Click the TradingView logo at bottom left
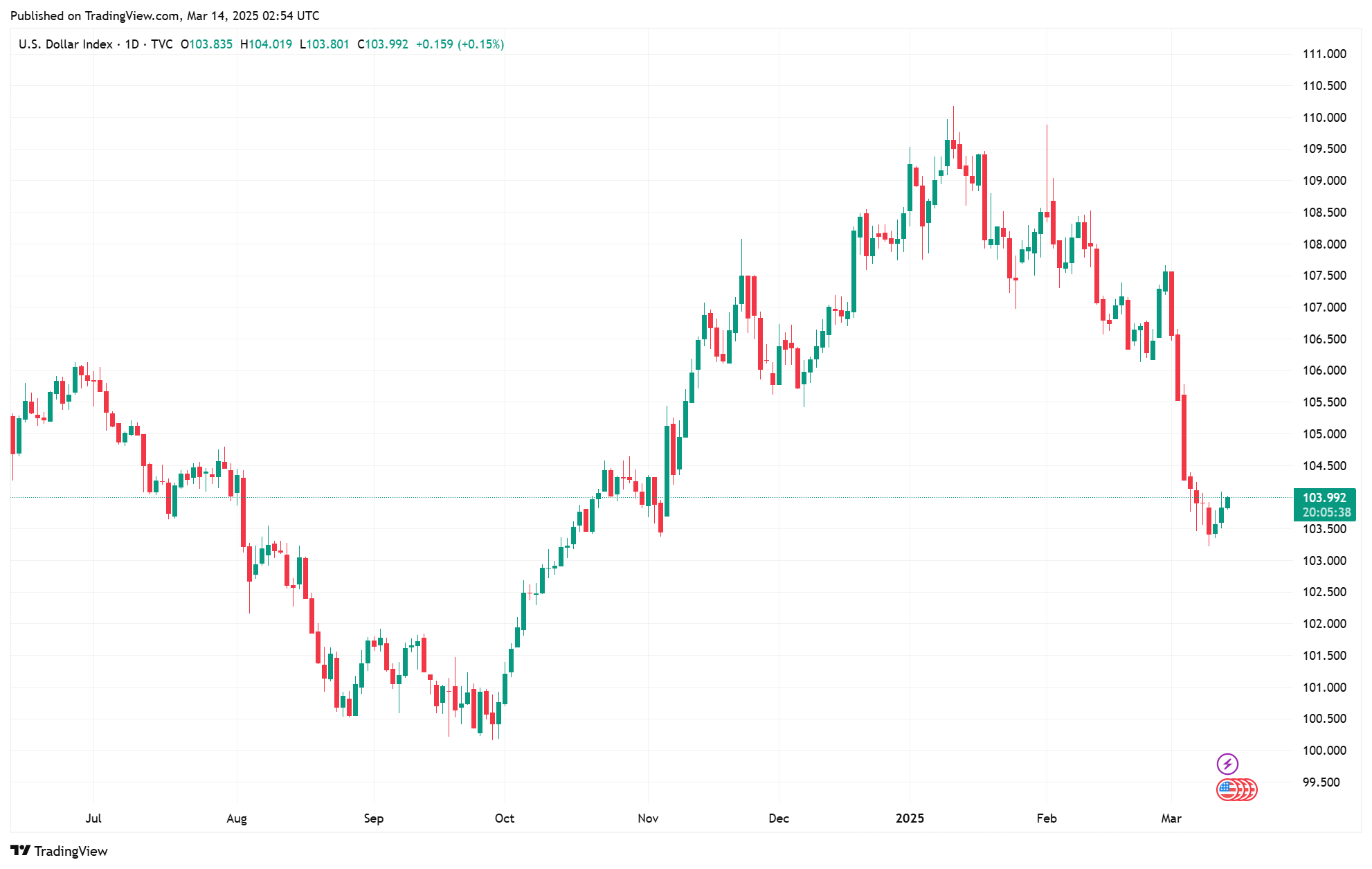Image resolution: width=1372 pixels, height=869 pixels. click(x=60, y=851)
